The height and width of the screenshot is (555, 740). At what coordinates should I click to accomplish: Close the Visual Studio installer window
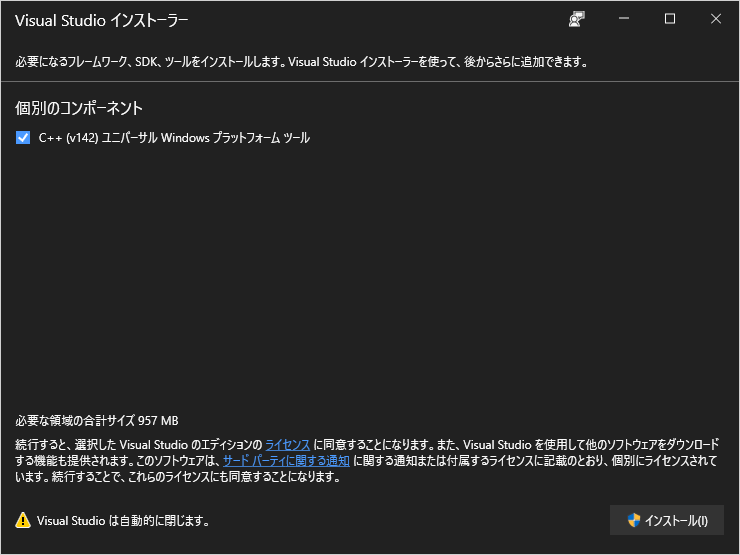[715, 19]
